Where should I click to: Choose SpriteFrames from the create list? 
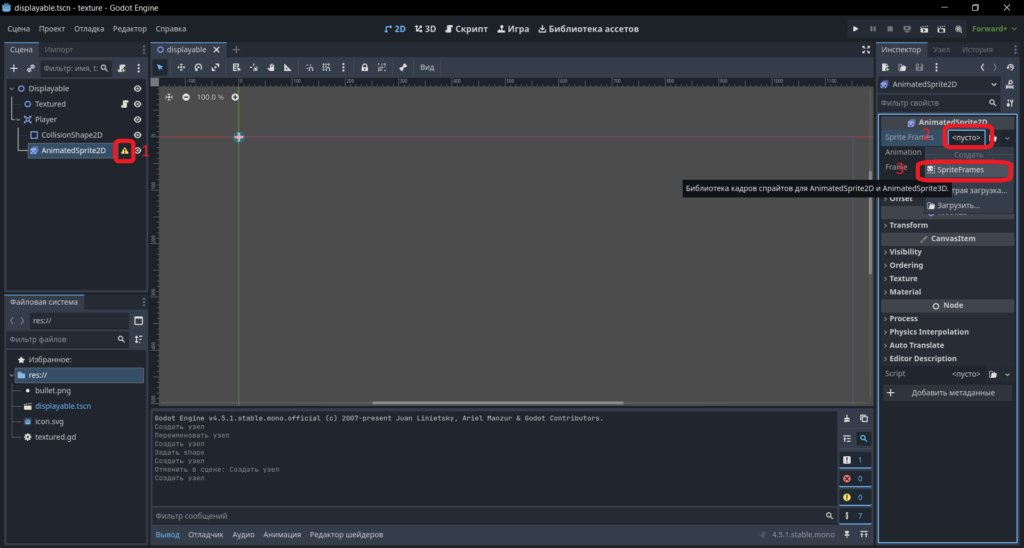961,170
